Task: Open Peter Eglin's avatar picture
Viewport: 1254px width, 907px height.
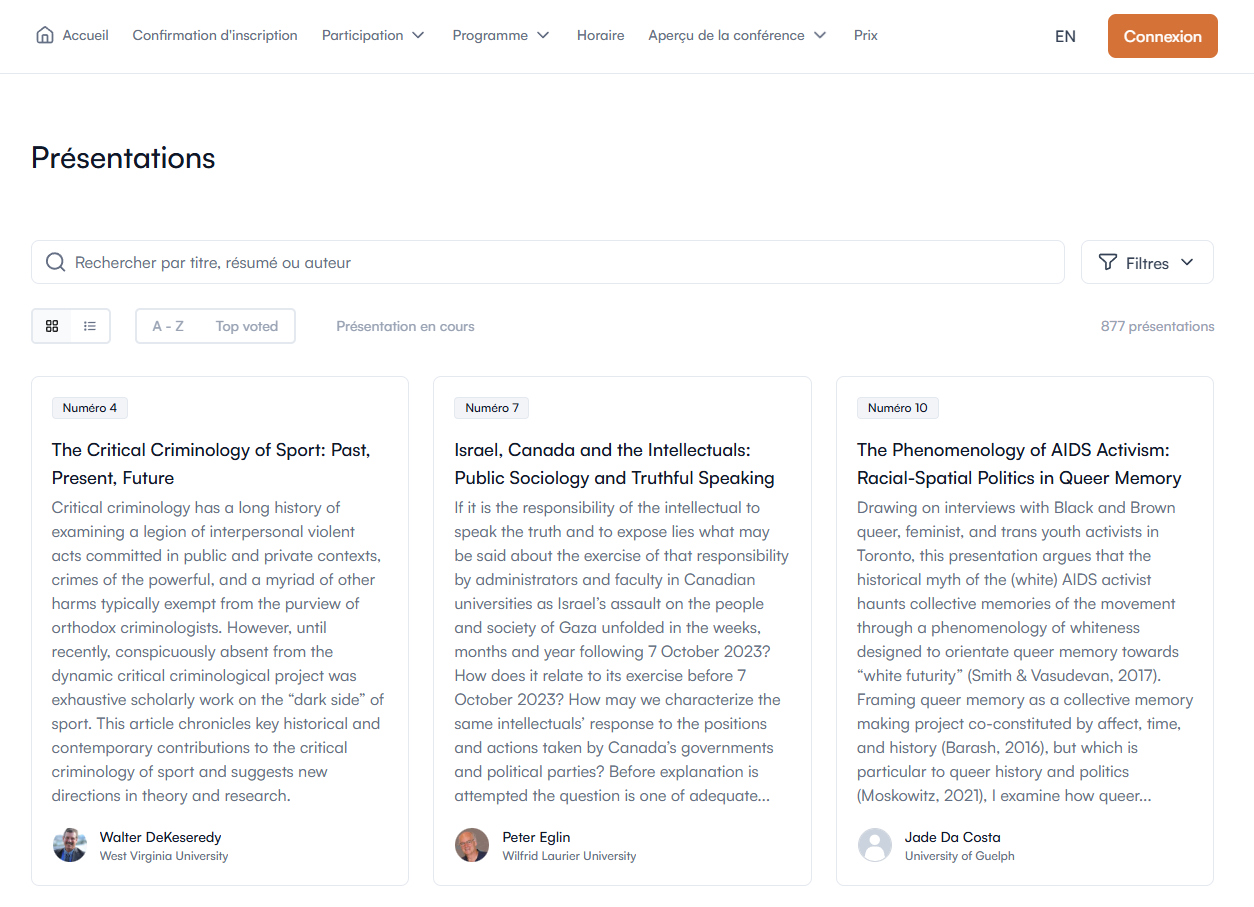Action: (x=472, y=845)
